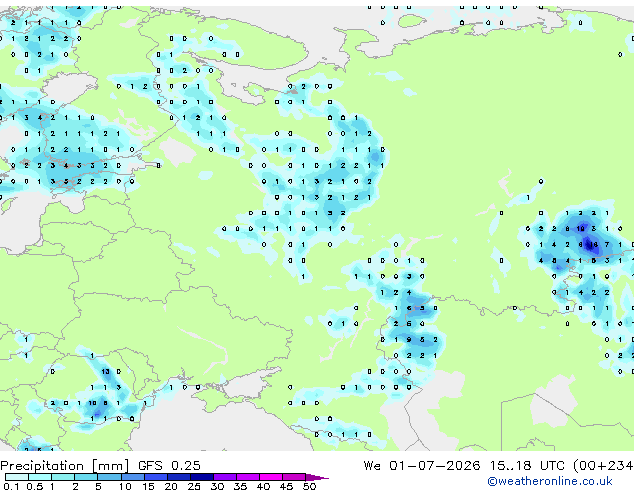Click the 20–25 mm legend color

click(x=179, y=477)
